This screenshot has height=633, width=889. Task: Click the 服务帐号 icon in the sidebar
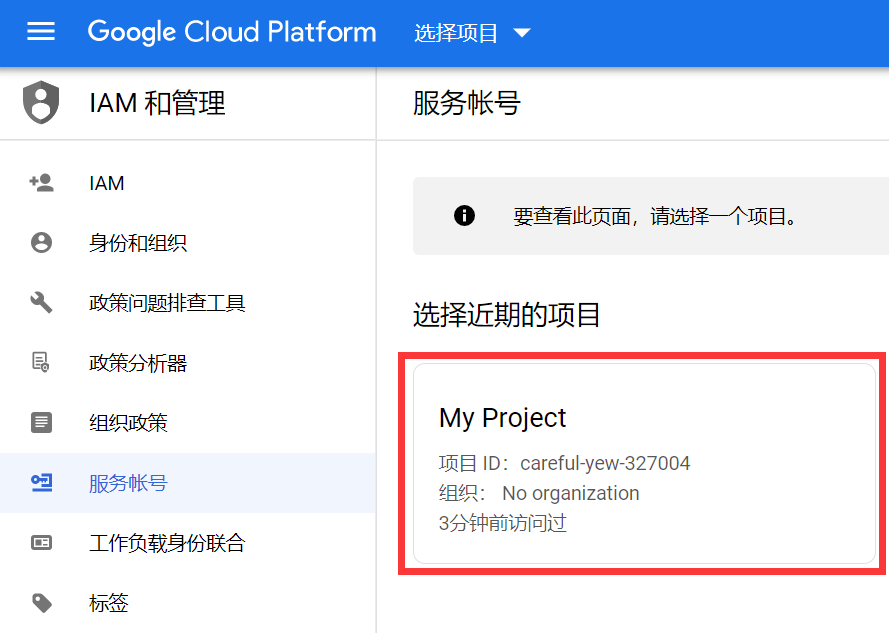coord(41,483)
